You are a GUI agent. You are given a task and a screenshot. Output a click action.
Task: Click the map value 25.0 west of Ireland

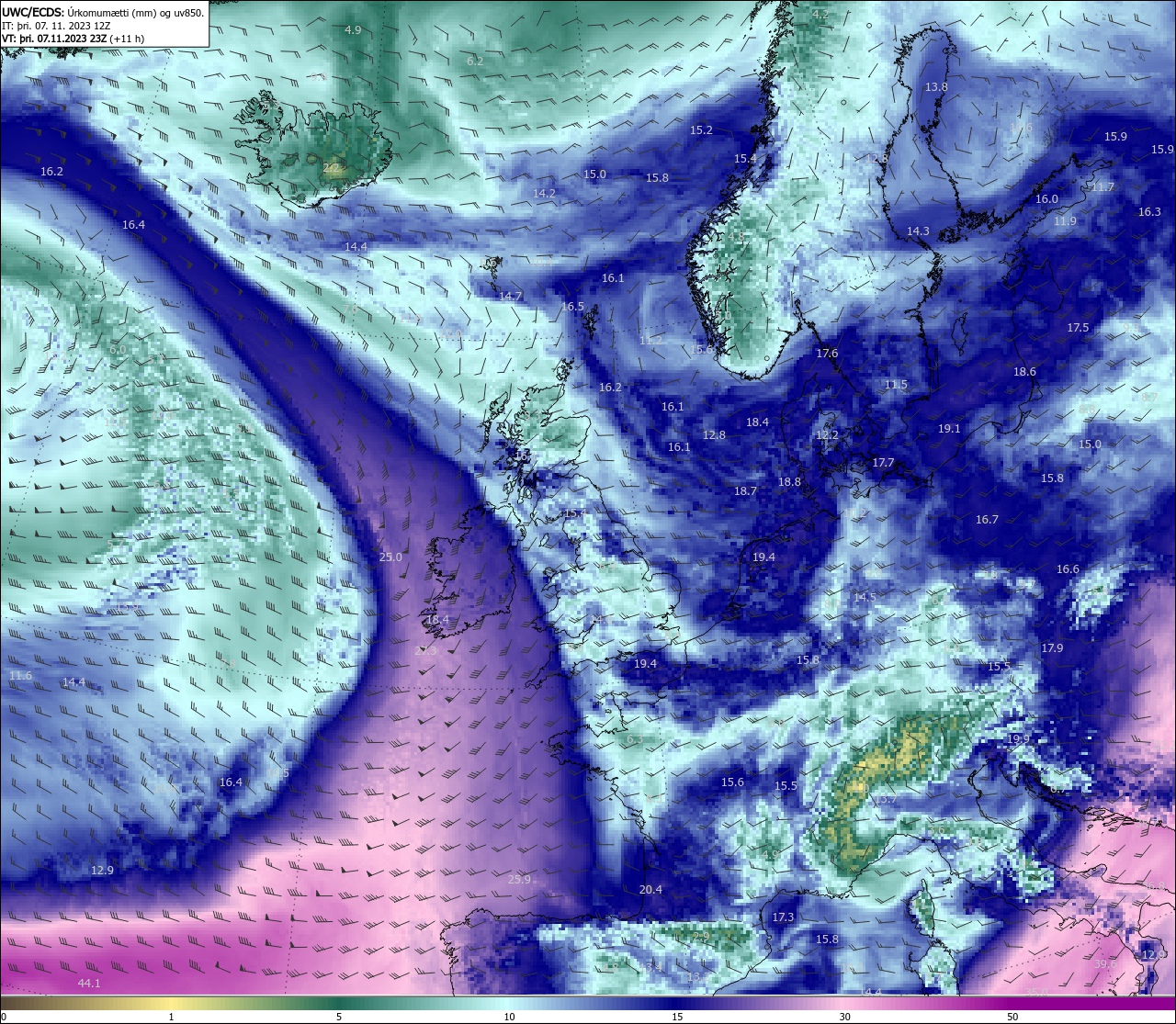pyautogui.click(x=390, y=557)
